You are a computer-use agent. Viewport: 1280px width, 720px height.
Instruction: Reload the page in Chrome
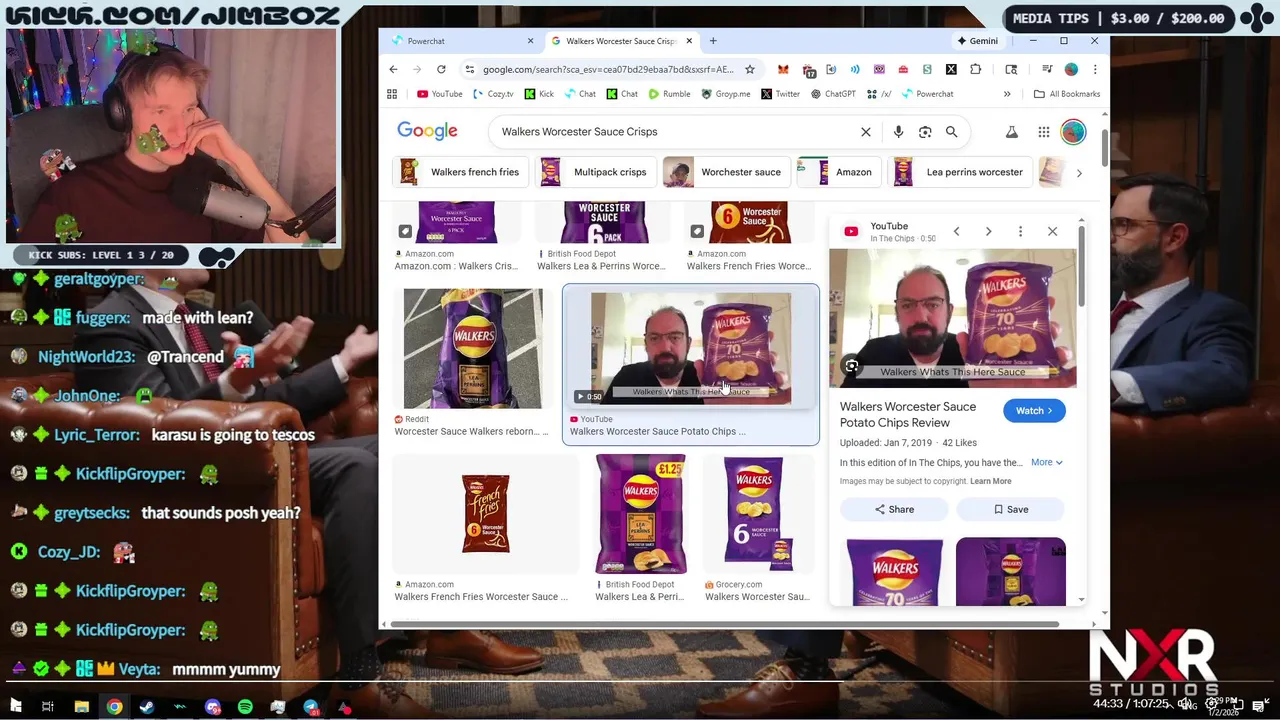pos(441,69)
